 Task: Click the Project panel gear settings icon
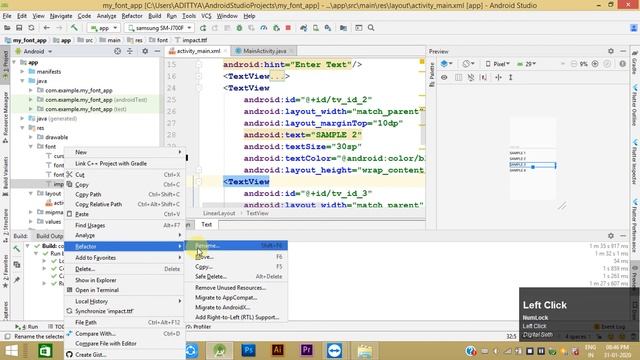click(x=145, y=51)
